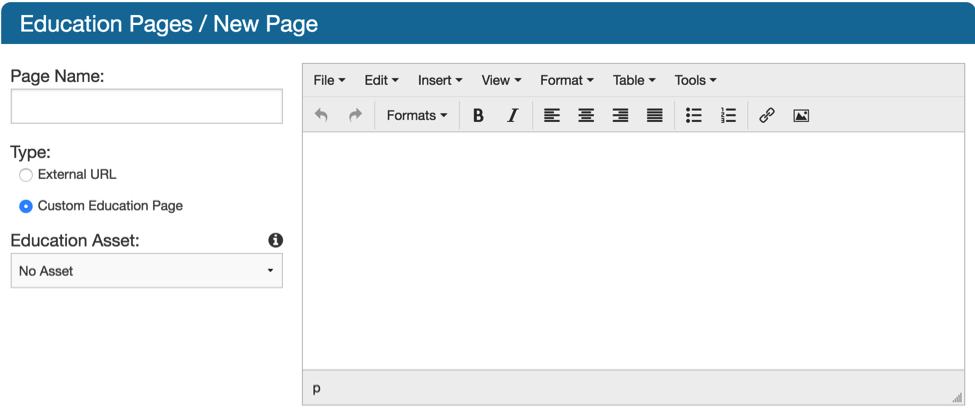Image resolution: width=975 pixels, height=413 pixels.
Task: Toggle bold text formatting
Action: click(x=478, y=115)
